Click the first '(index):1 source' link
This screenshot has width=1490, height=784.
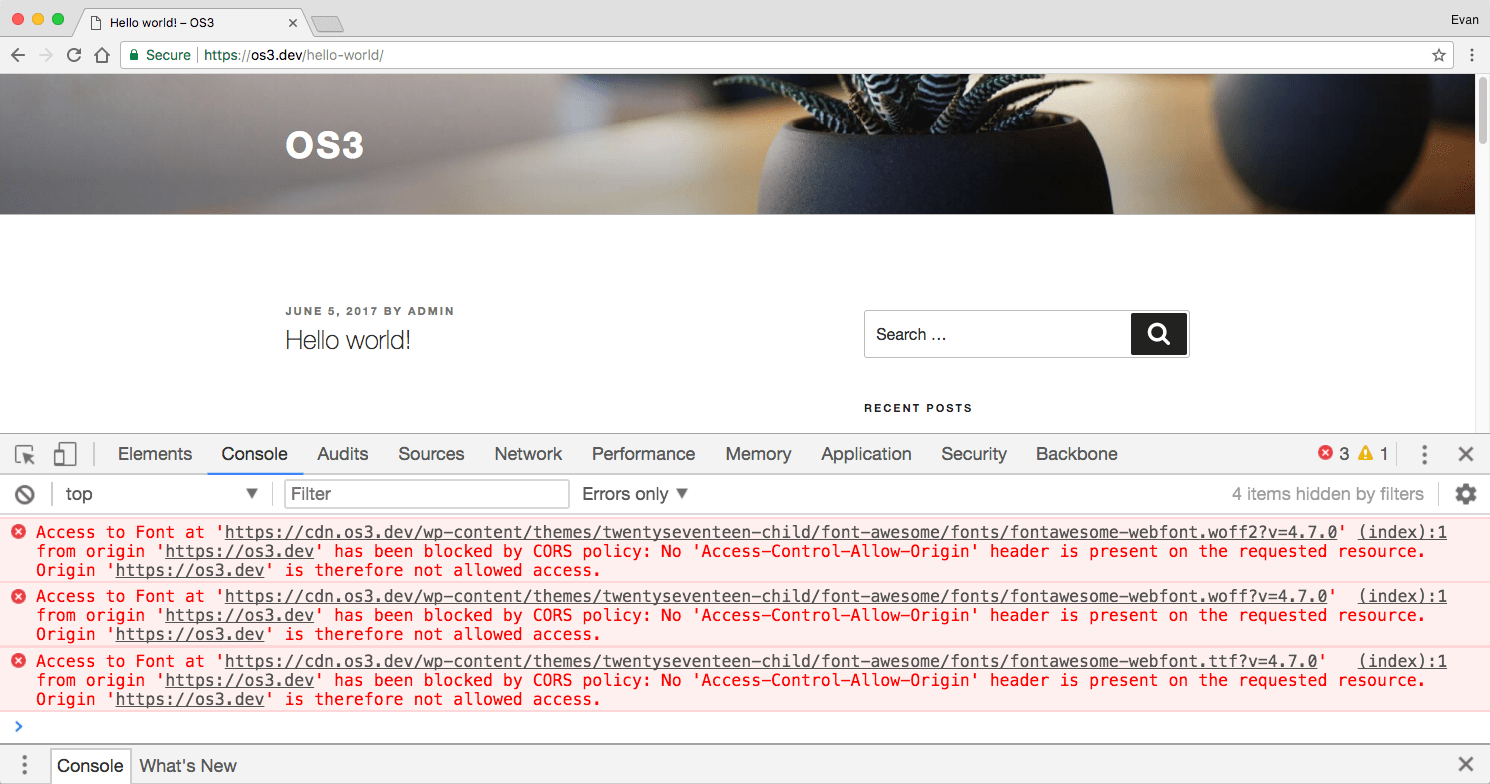pos(1402,531)
